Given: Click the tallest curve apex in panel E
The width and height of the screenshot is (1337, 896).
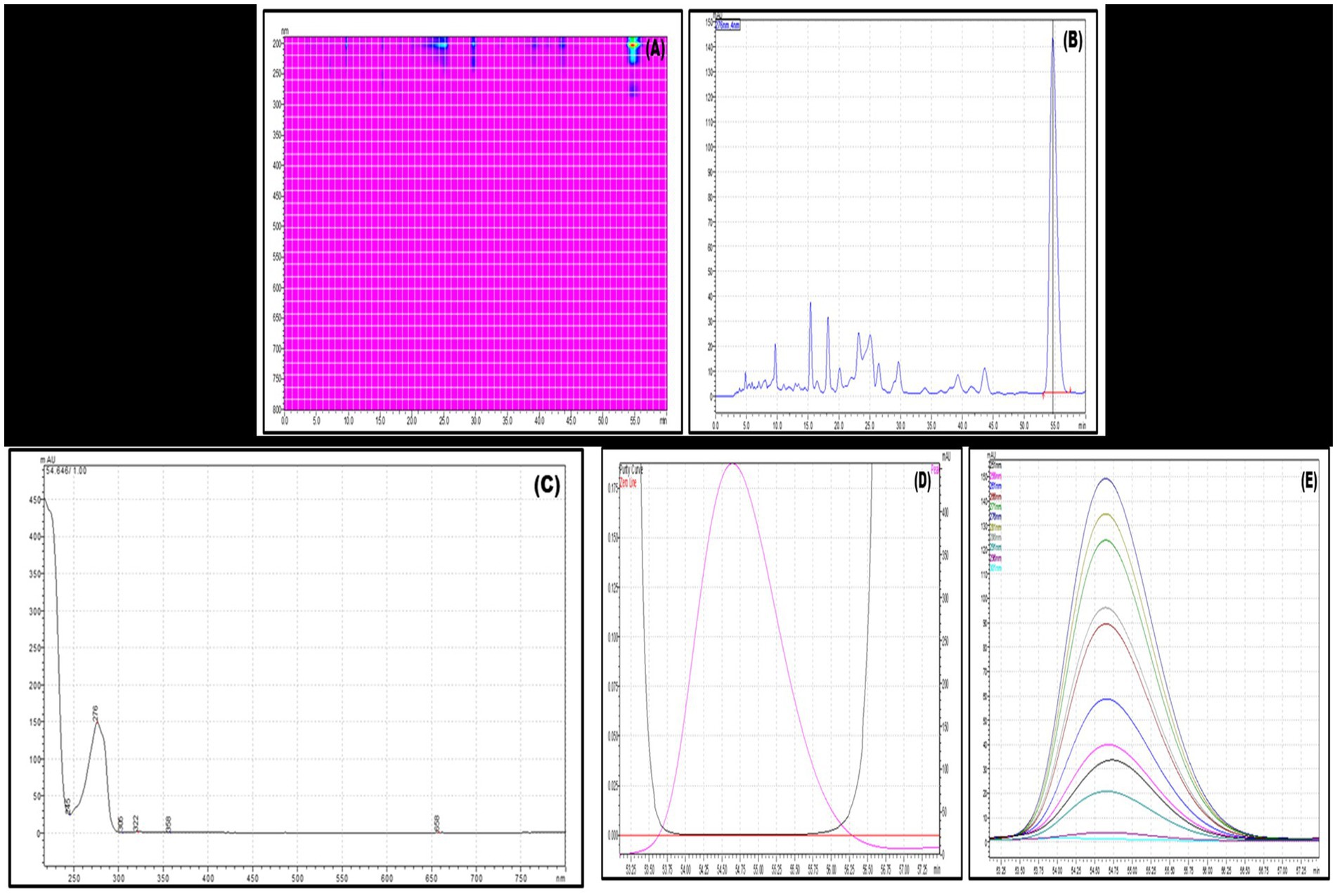Looking at the screenshot, I should pyautogui.click(x=1106, y=479).
